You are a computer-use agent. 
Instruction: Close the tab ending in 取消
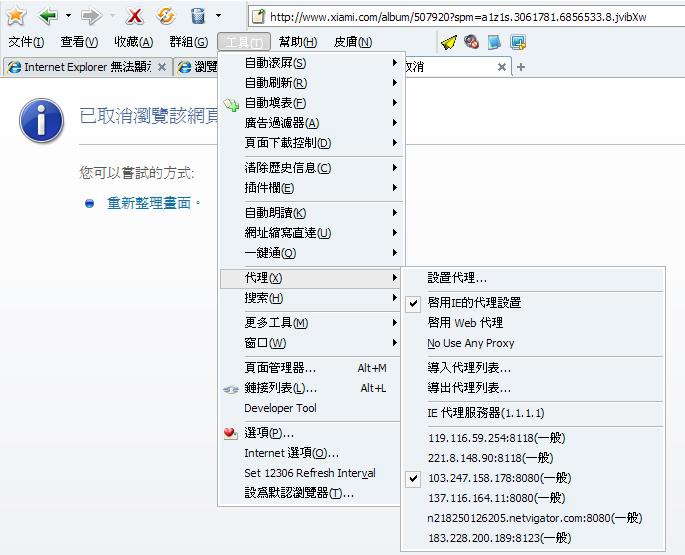coord(502,67)
